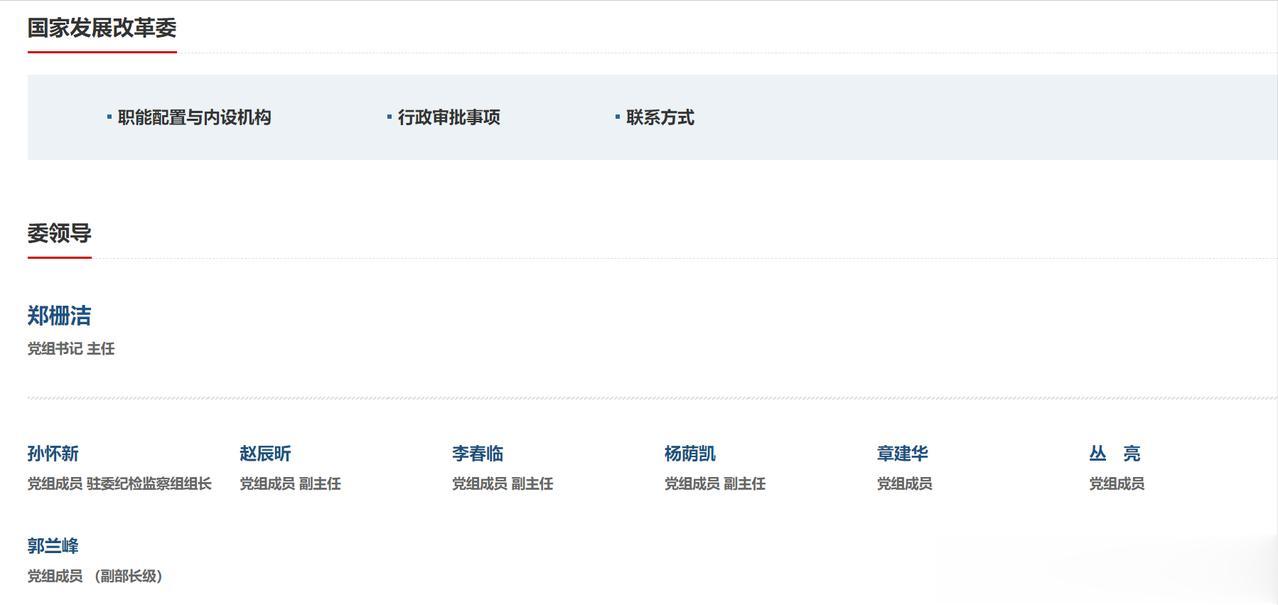The width and height of the screenshot is (1278, 605).
Task: Open leader profile of 孙怀新
Action: pyautogui.click(x=53, y=454)
